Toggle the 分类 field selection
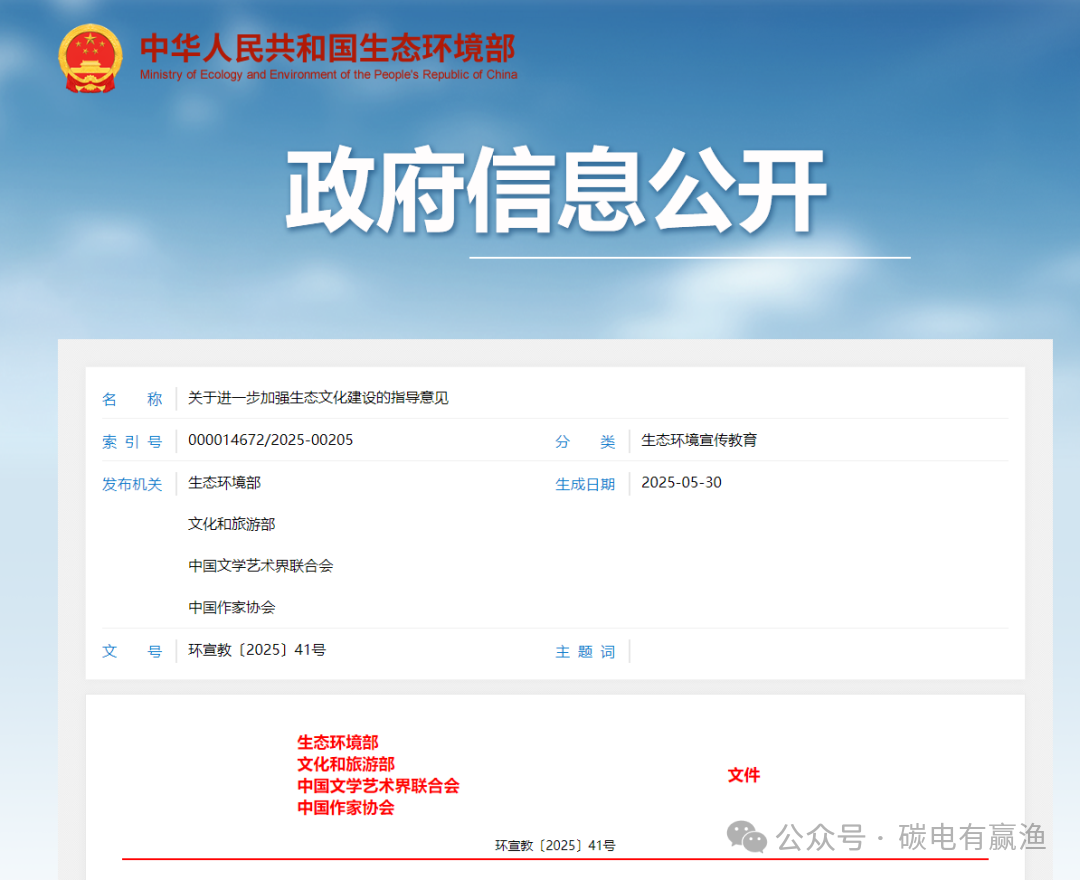 pos(587,440)
